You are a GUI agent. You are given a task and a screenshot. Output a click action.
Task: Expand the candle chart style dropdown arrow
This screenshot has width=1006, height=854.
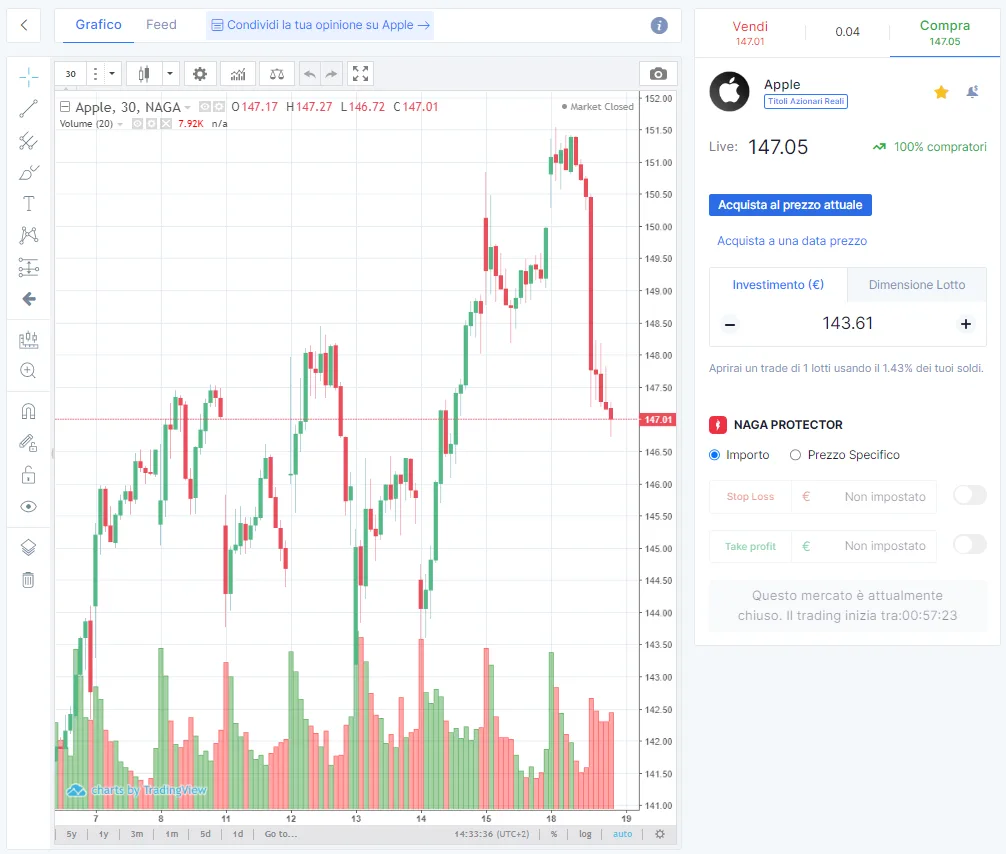(x=170, y=74)
